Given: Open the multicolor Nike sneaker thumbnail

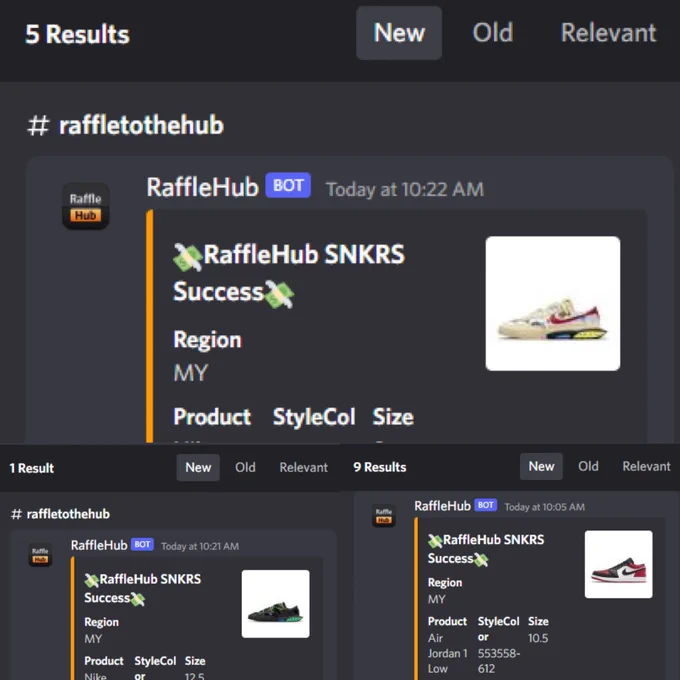Looking at the screenshot, I should point(553,304).
